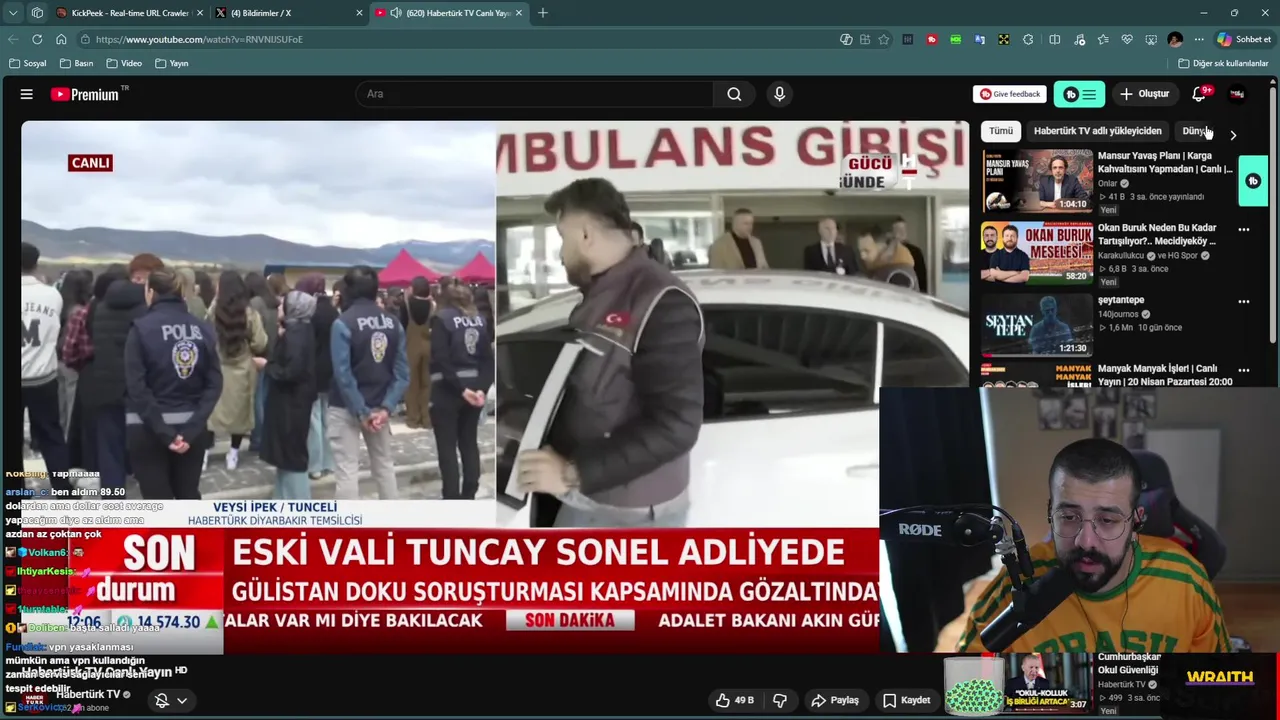The width and height of the screenshot is (1280, 720).
Task: Open the Sosyal bookmarks folder
Action: pyautogui.click(x=27, y=63)
